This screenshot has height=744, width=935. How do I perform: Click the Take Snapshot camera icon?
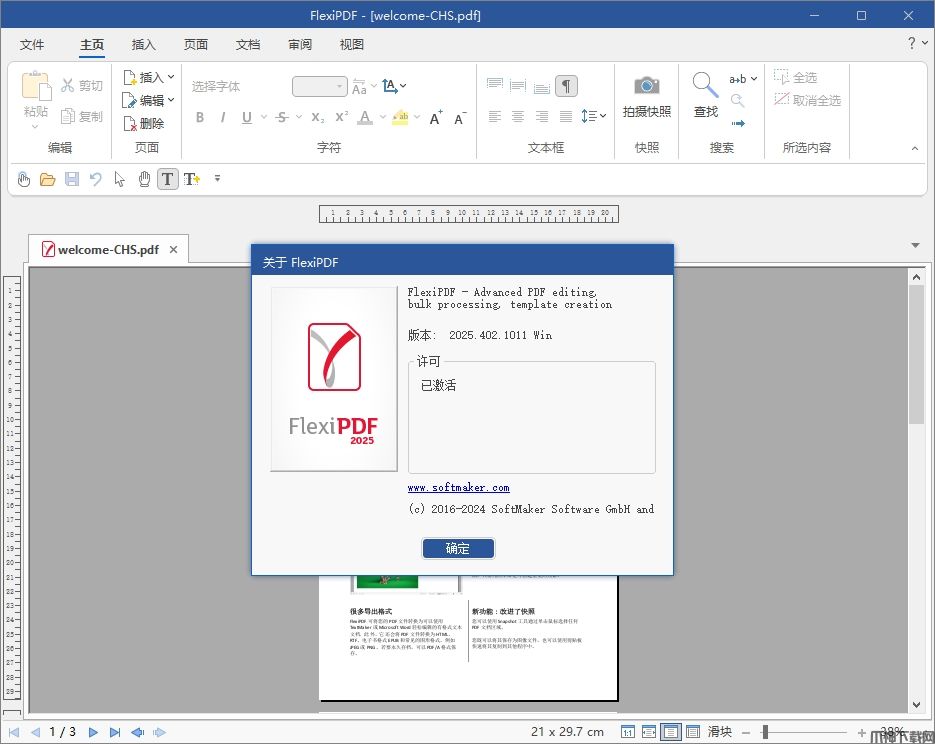(x=646, y=86)
